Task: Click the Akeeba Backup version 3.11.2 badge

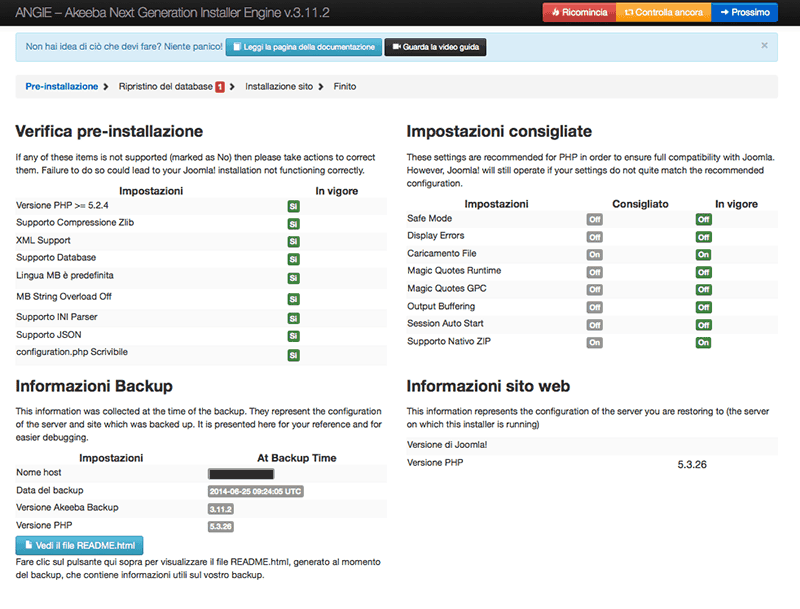Action: (221, 509)
